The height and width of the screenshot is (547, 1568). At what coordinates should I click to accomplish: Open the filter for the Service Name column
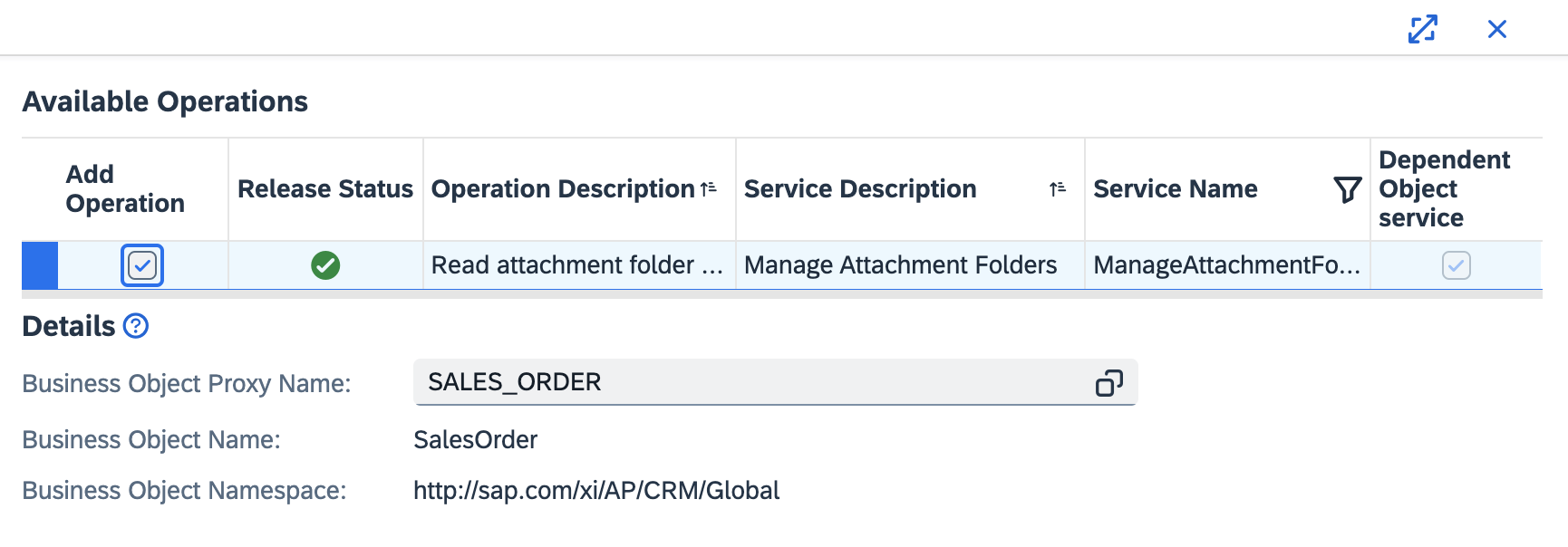[x=1348, y=189]
